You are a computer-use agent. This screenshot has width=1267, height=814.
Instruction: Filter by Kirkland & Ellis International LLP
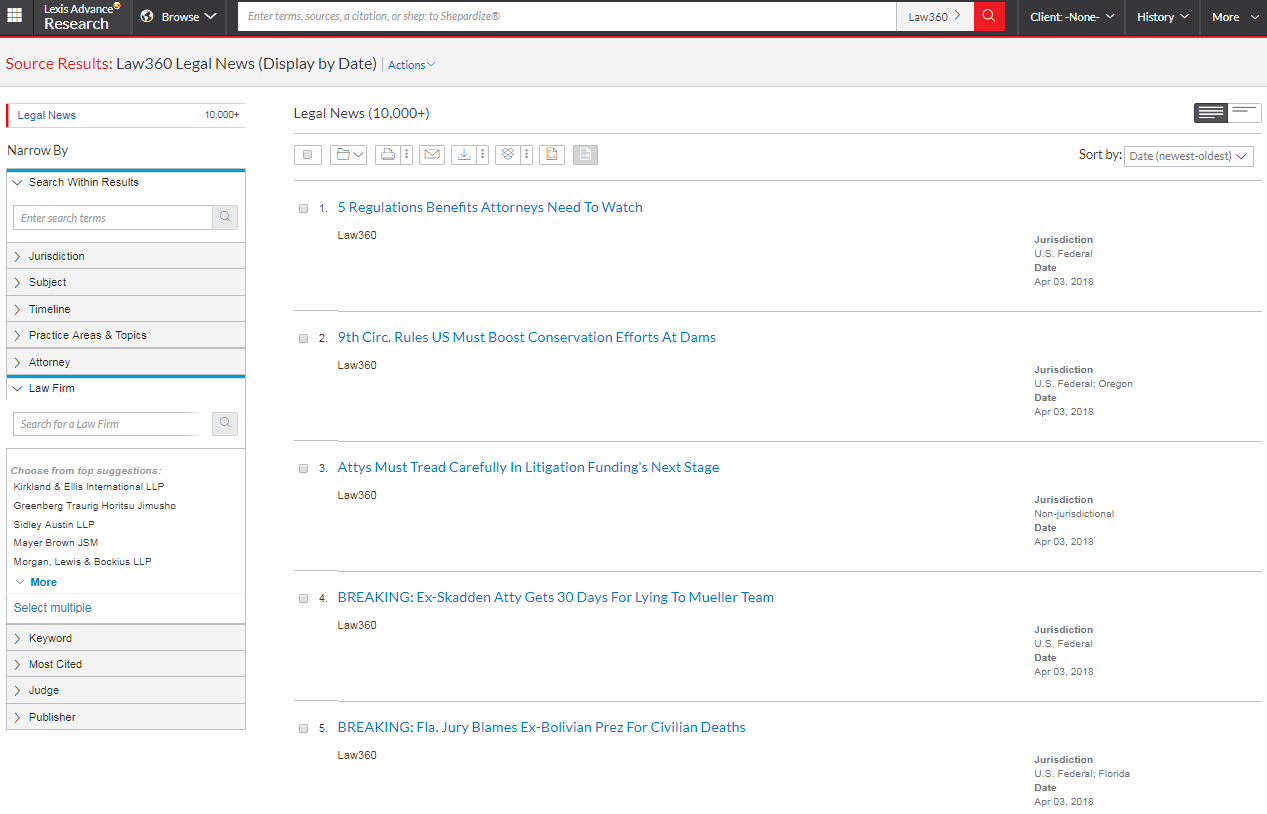tap(89, 486)
